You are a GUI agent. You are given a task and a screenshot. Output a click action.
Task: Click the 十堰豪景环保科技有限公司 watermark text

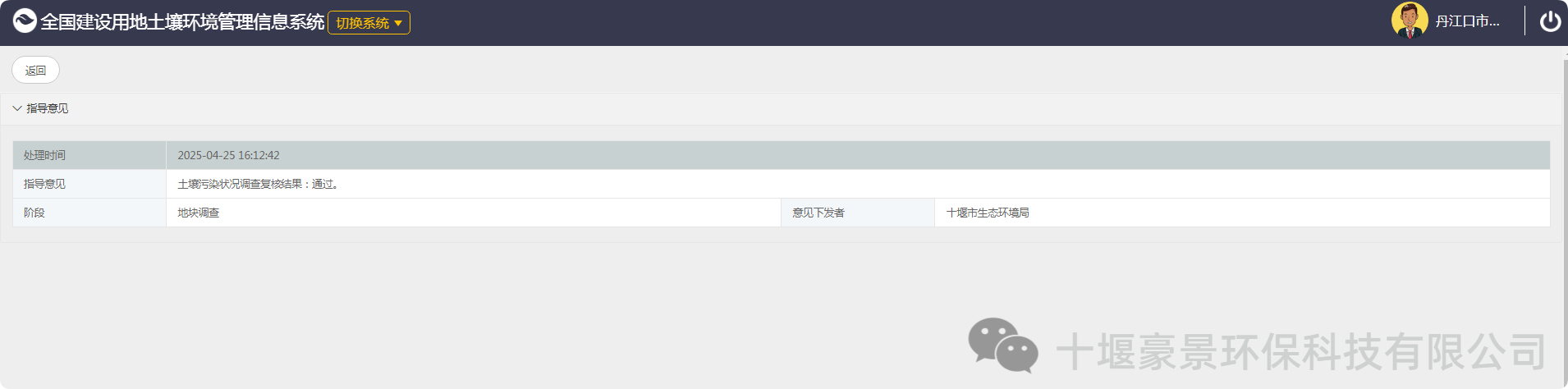click(1300, 351)
